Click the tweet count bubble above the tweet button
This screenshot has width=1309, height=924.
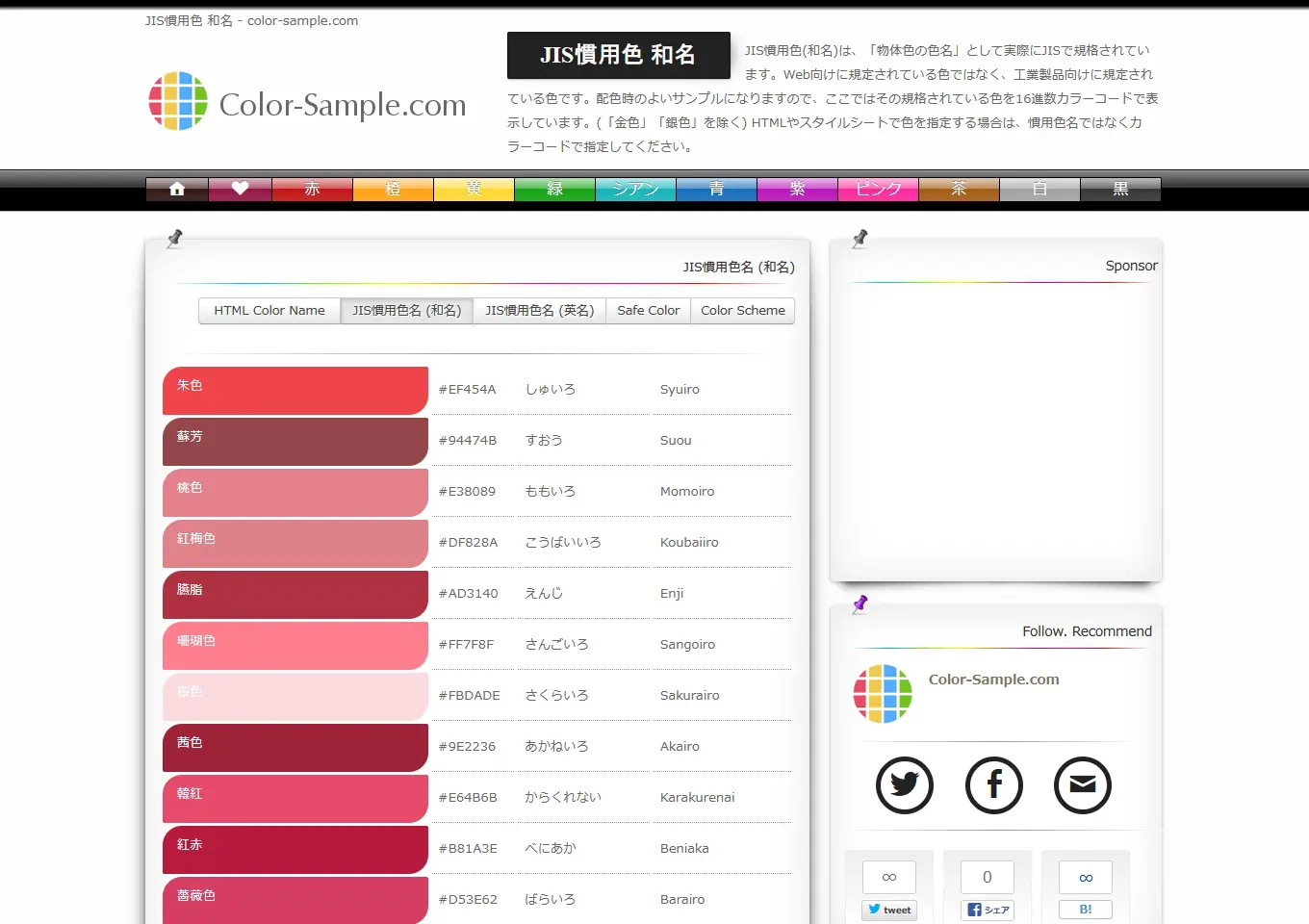889,877
